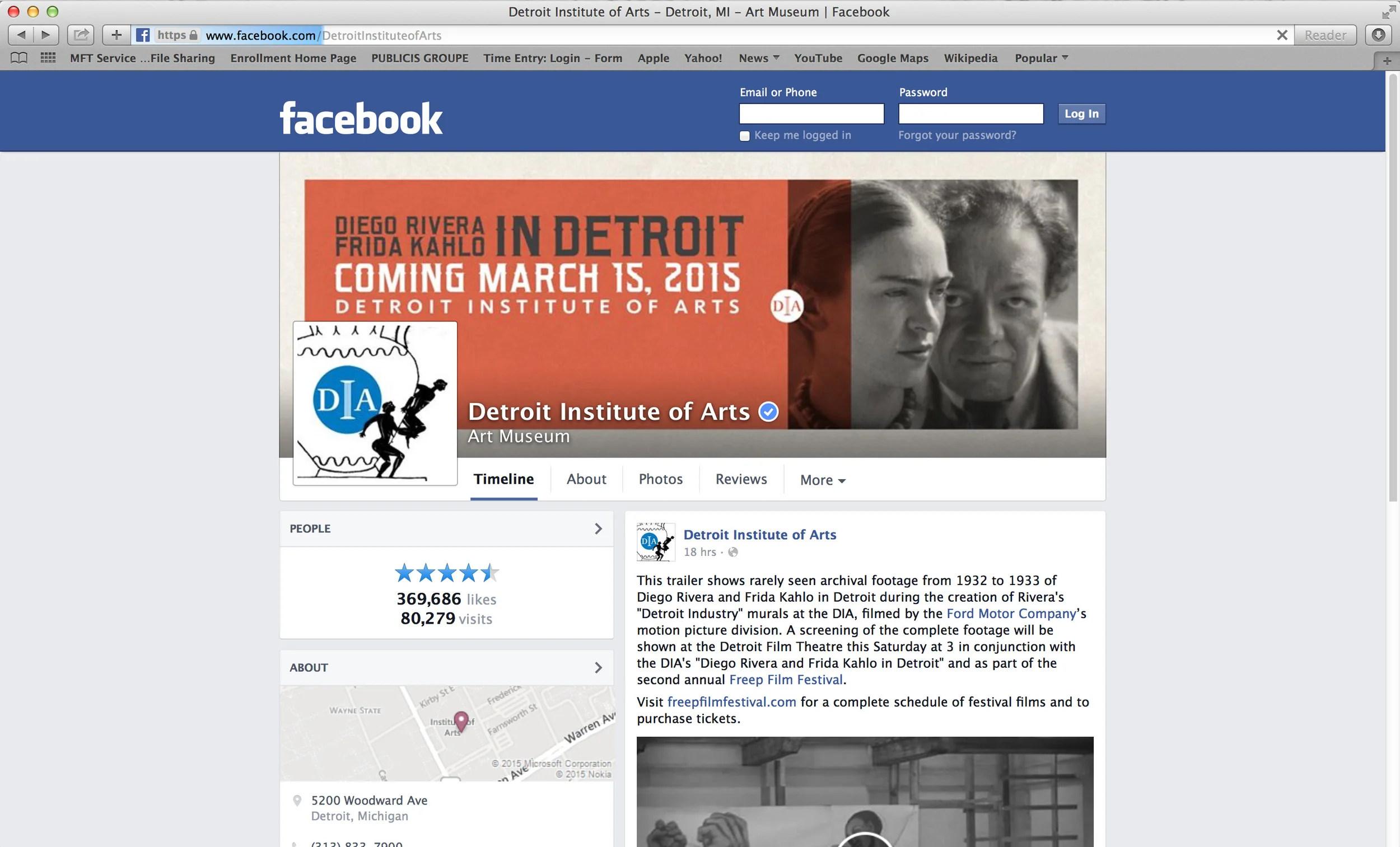The width and height of the screenshot is (1400, 847).
Task: Open the DIA profile picture
Action: (375, 403)
